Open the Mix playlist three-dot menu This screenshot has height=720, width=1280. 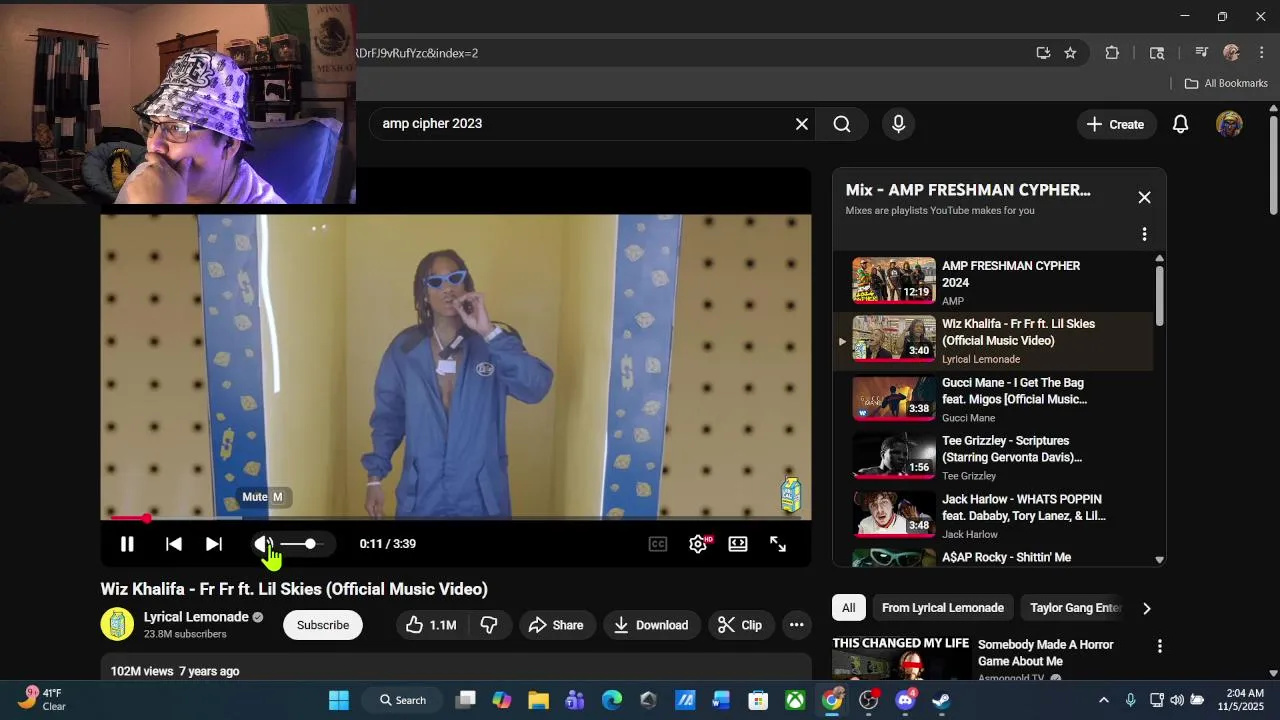[x=1144, y=234]
